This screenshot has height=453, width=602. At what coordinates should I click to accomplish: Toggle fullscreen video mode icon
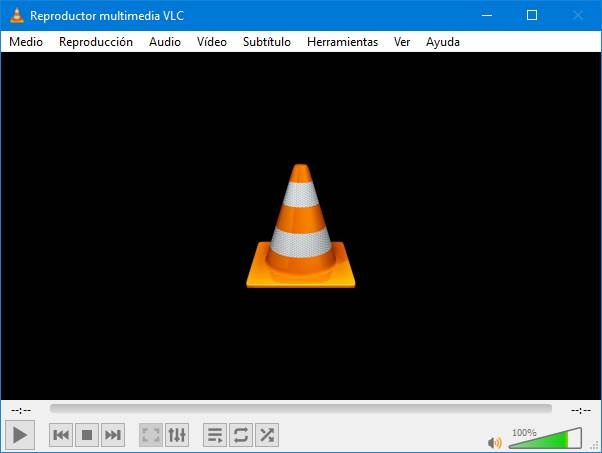(150, 435)
